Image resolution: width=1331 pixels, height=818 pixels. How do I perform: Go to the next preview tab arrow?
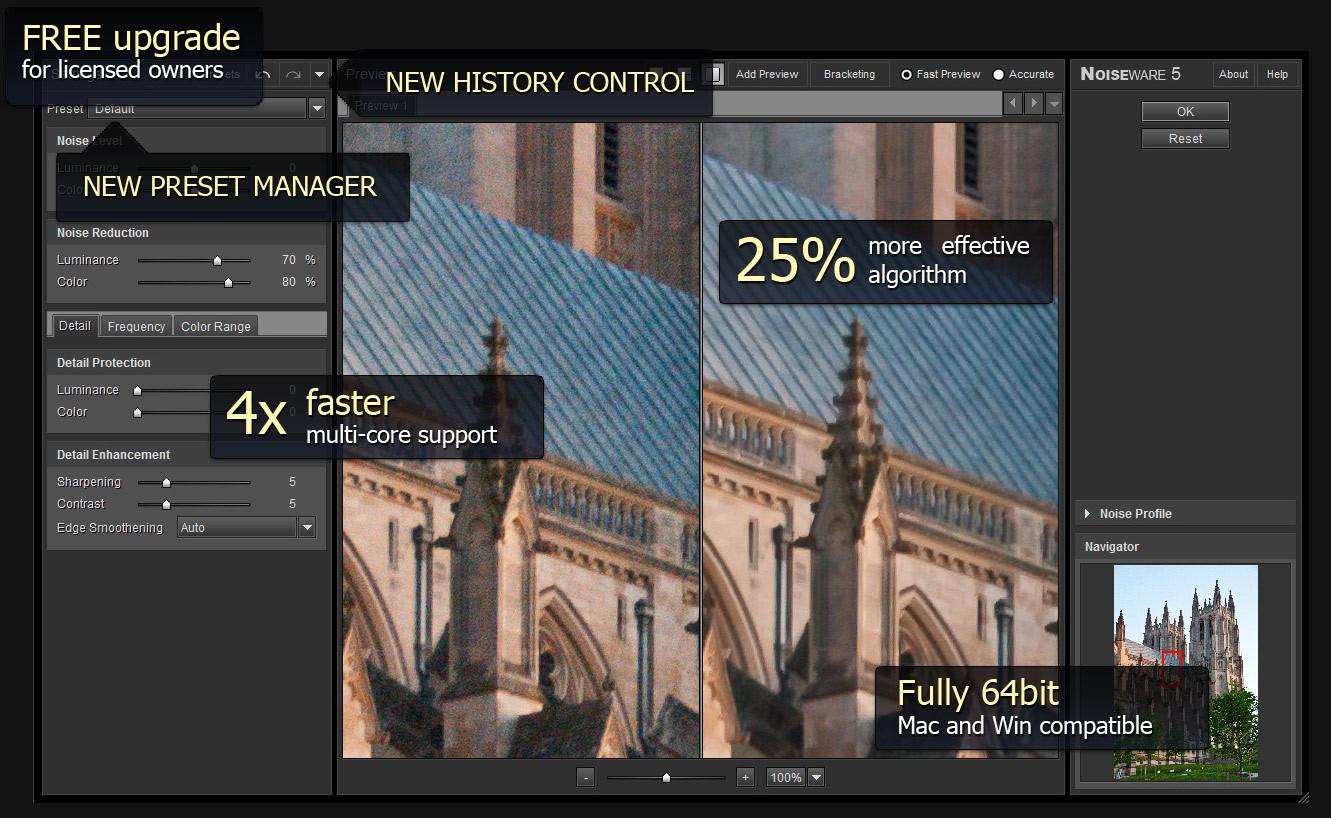point(1034,103)
